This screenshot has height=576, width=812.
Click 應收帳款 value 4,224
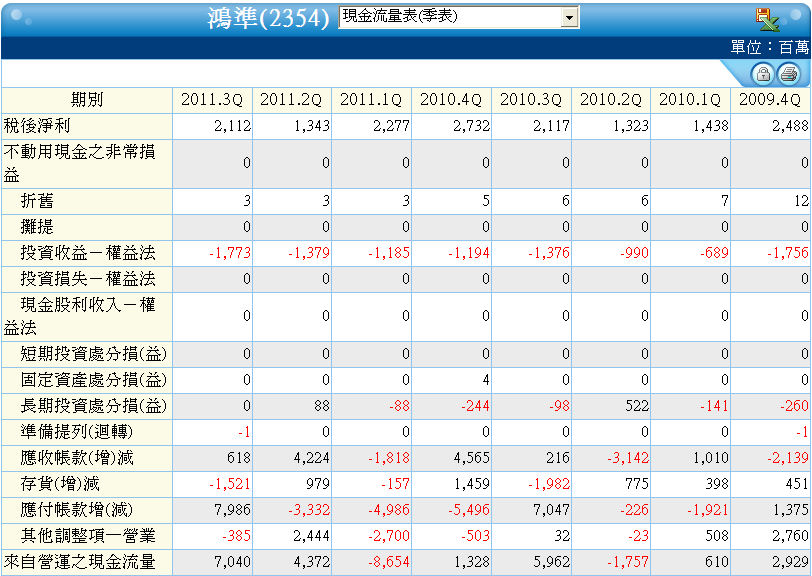click(311, 457)
